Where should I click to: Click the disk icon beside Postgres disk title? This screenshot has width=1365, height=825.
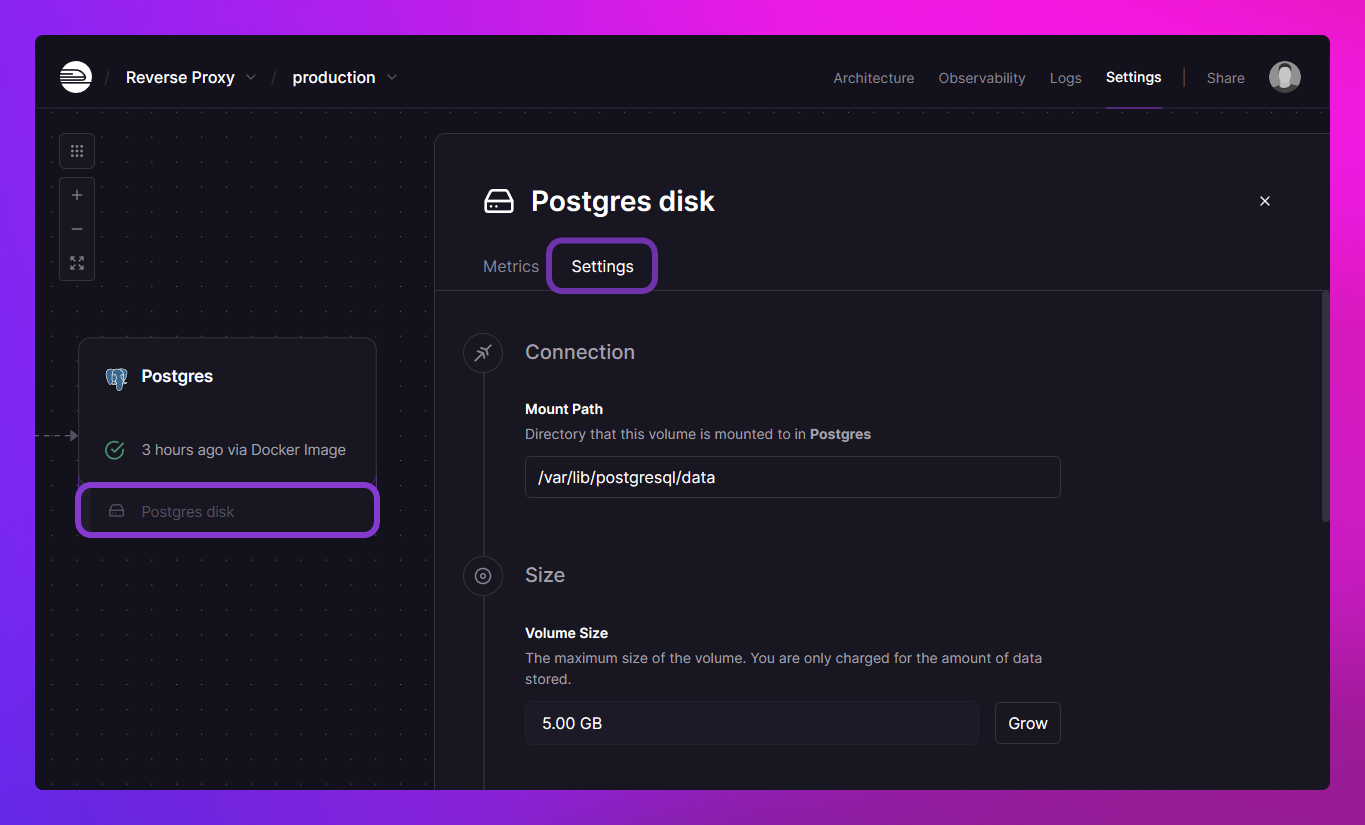(498, 201)
